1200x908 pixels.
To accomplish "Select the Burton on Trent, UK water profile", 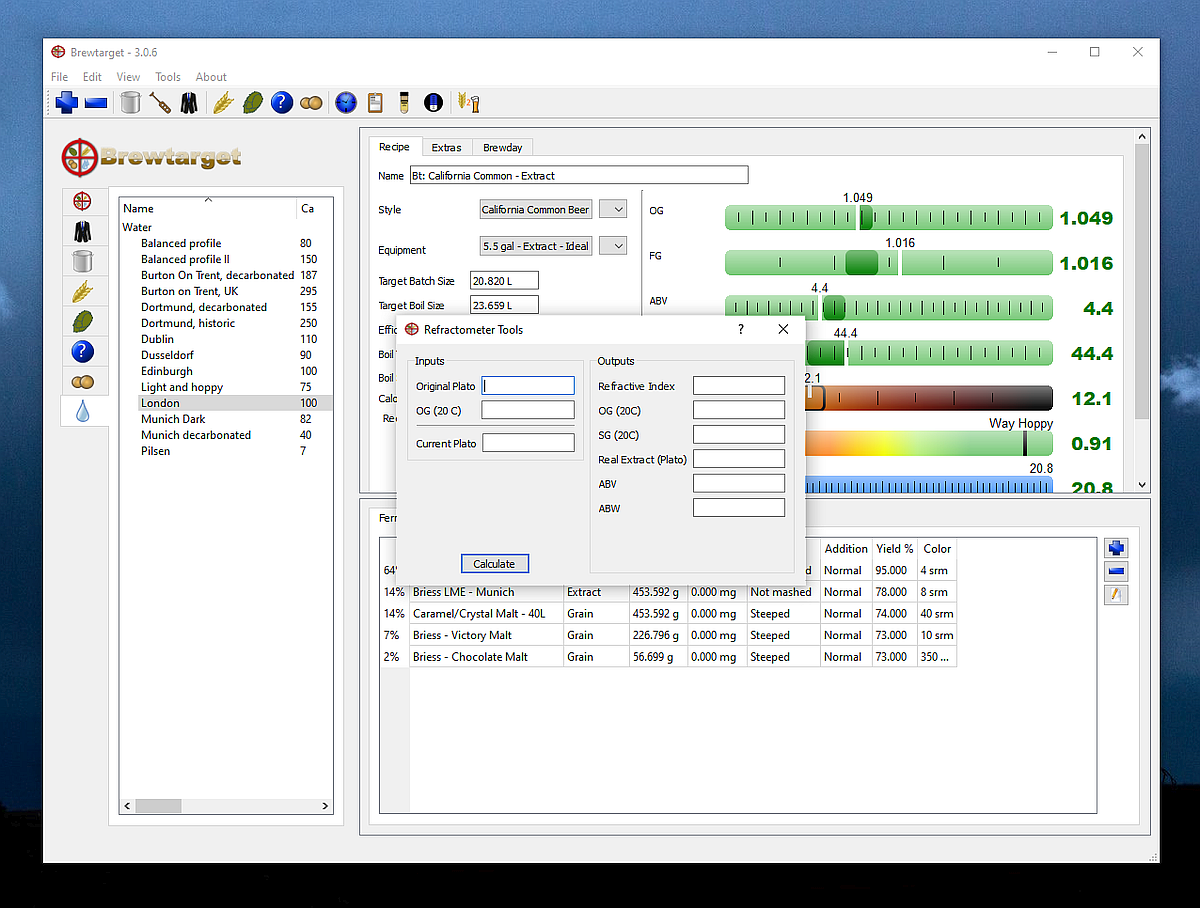I will pos(189,291).
